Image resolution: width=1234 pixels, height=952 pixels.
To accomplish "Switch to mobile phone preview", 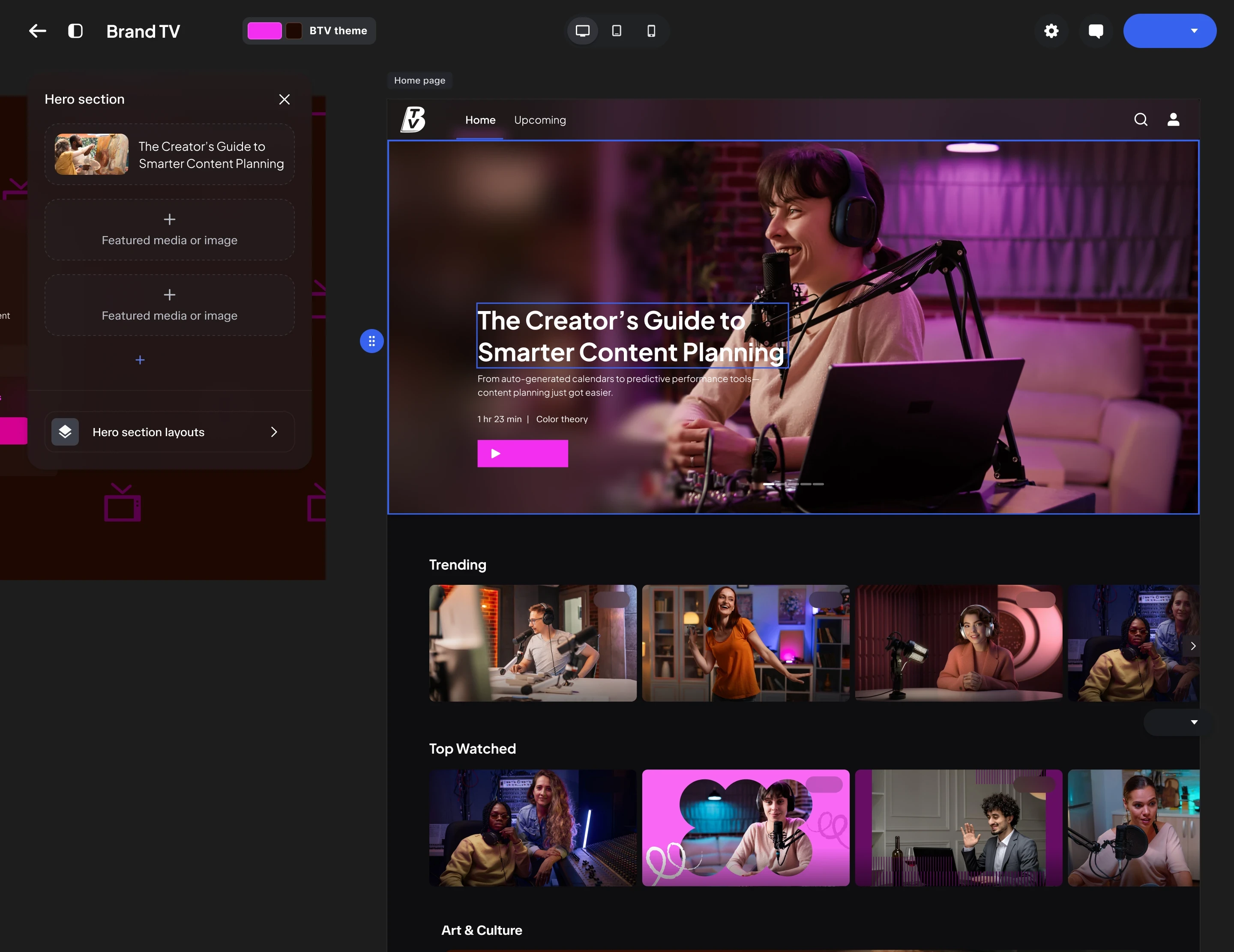I will coord(651,31).
